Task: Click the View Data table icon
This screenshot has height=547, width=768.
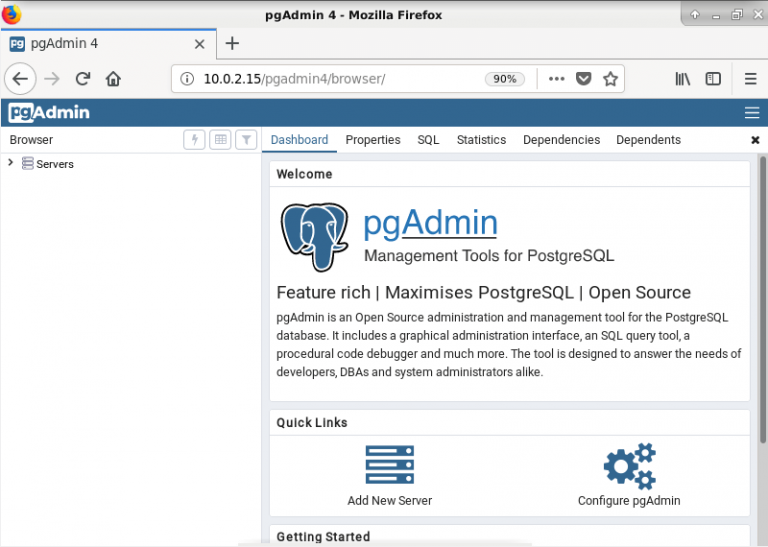Action: point(220,140)
